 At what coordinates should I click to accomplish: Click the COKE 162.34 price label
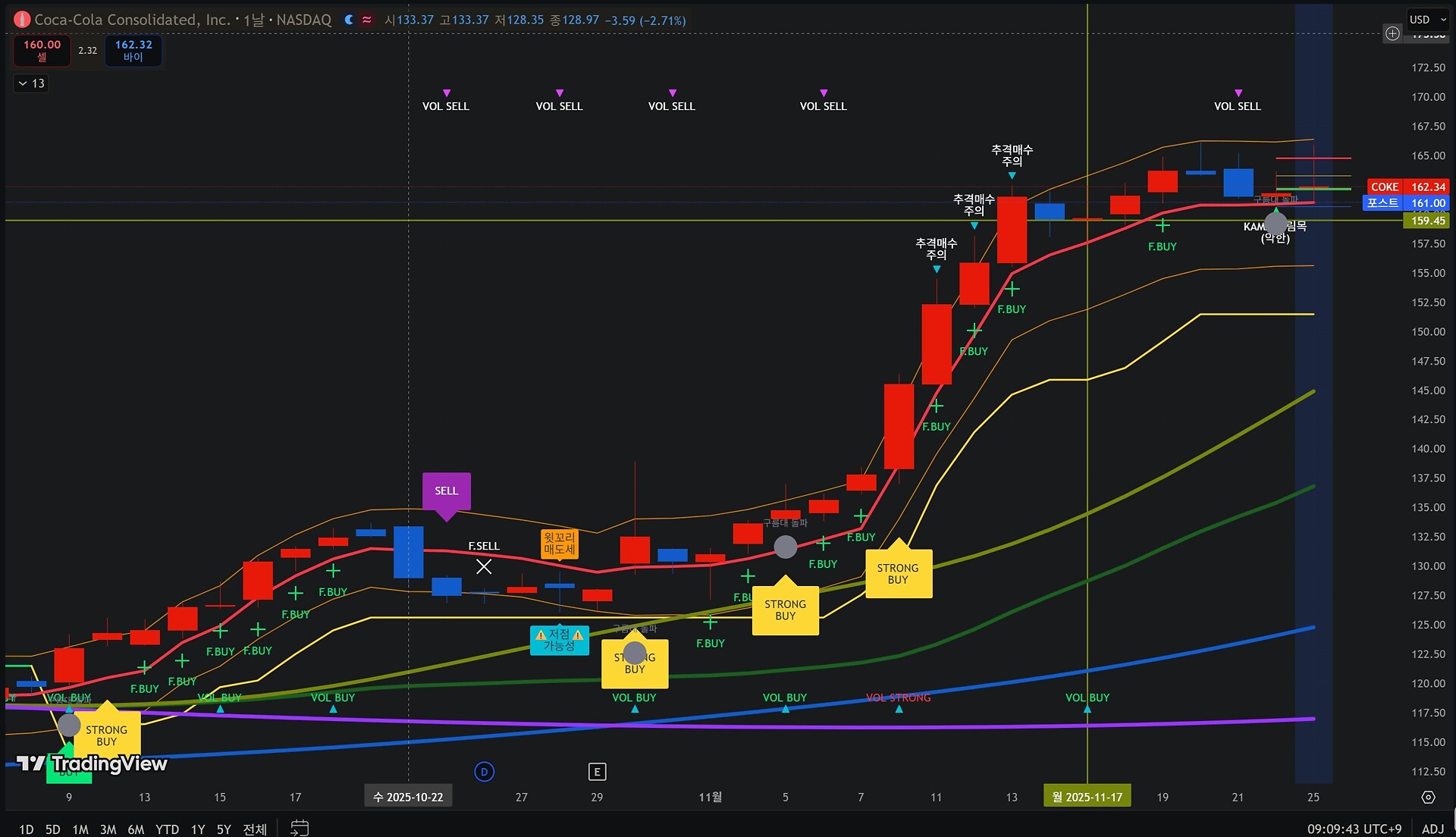(x=1408, y=187)
